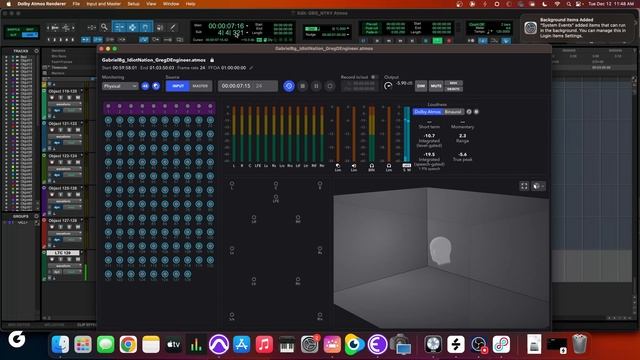Click the output level knob icon
Image resolution: width=640 pixels, height=360 pixels.
click(x=388, y=86)
